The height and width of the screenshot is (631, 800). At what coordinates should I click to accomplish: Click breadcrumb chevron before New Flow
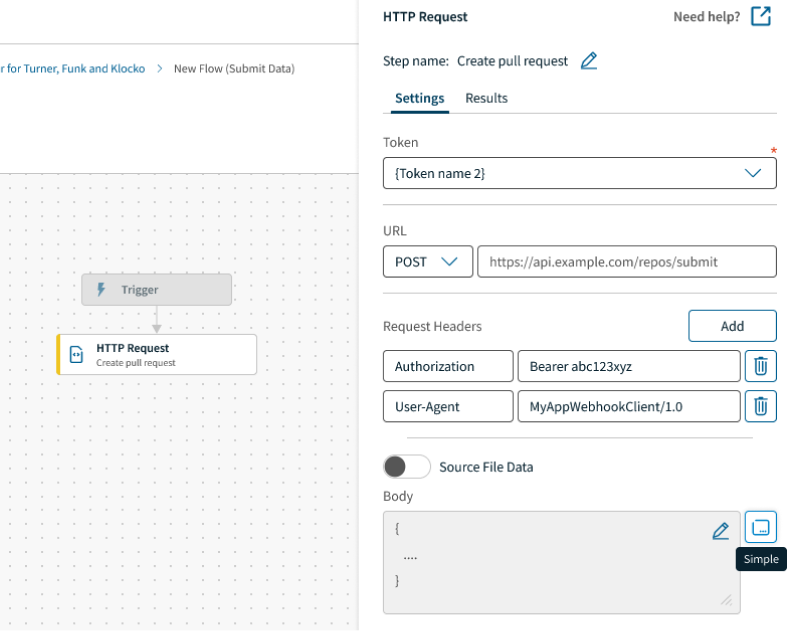160,68
